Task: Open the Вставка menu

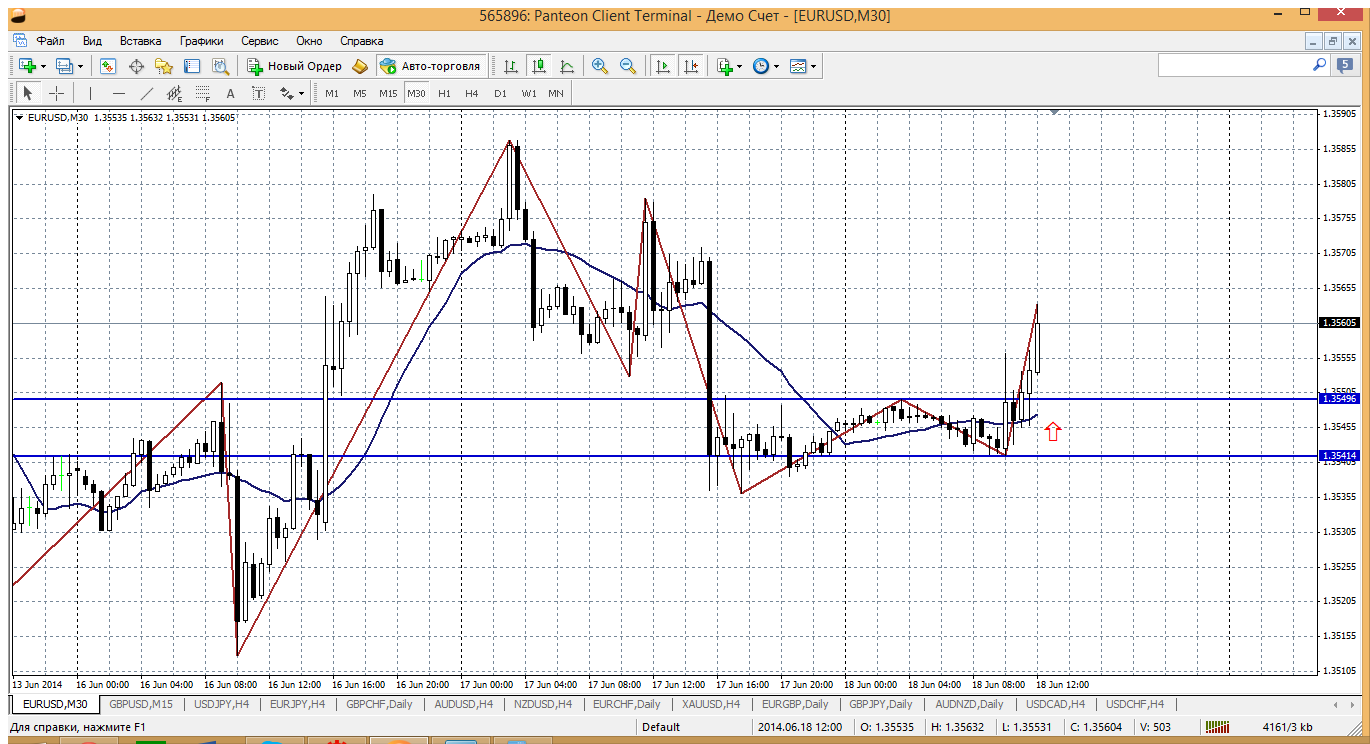Action: 140,41
